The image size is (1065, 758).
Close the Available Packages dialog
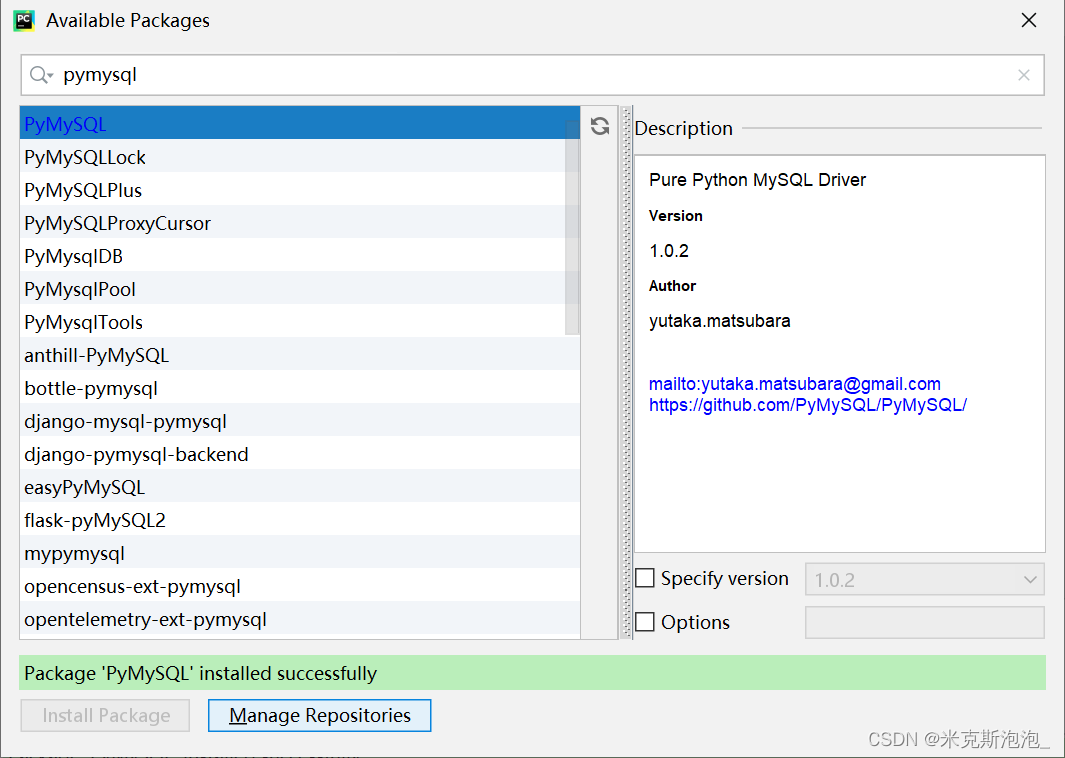tap(1029, 20)
